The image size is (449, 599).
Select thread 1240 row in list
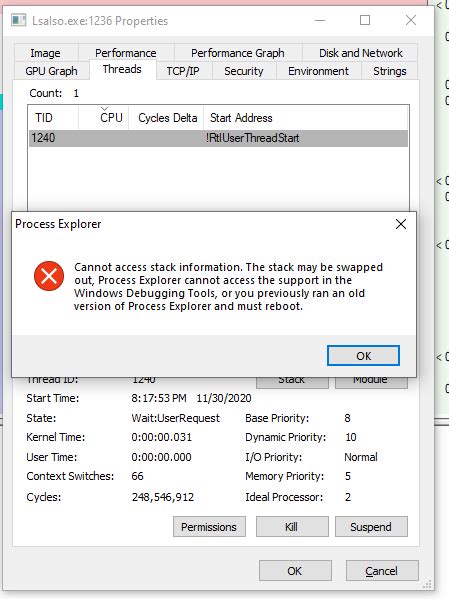pos(219,138)
